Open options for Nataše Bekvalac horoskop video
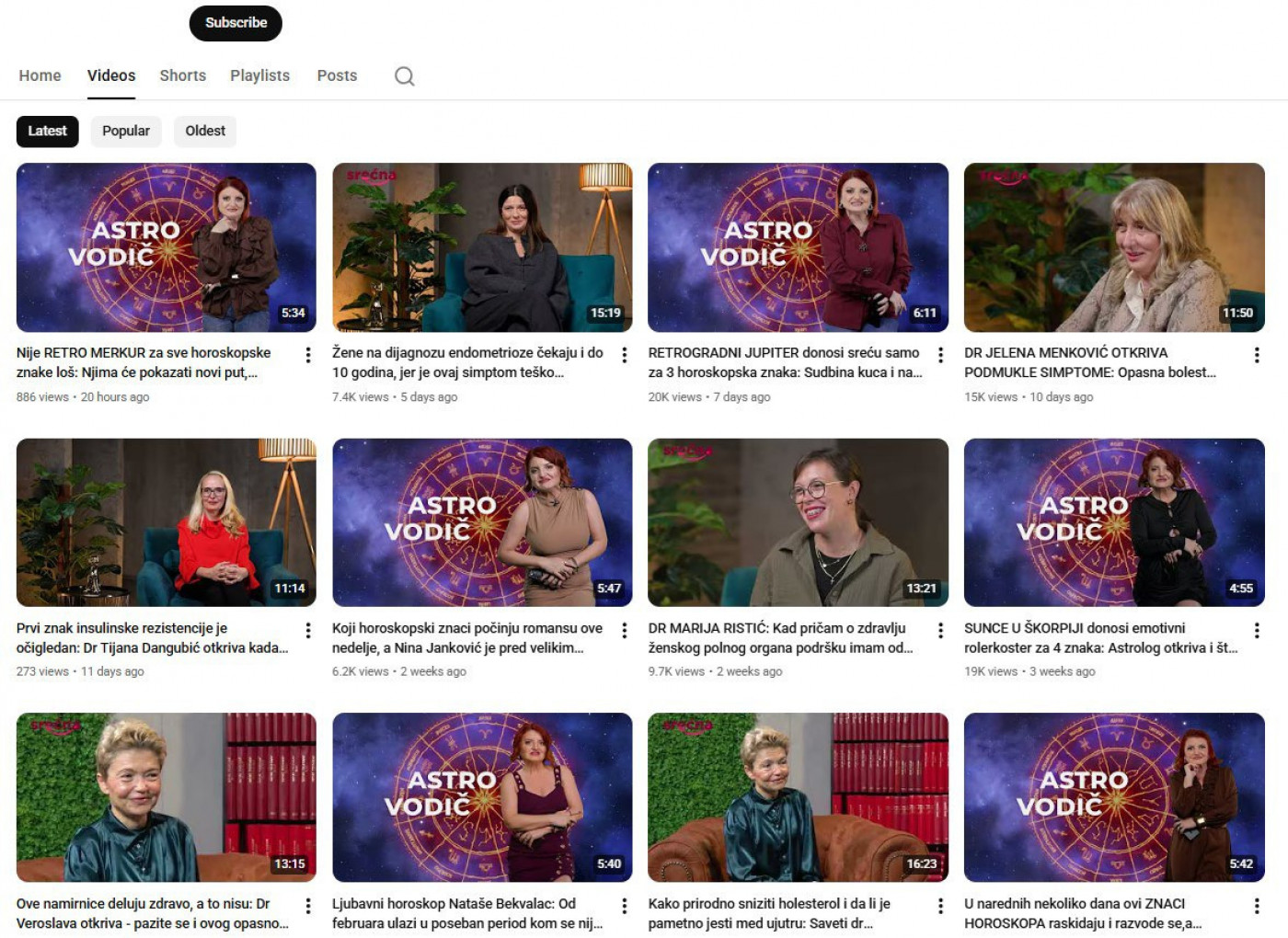The image size is (1288, 938). [625, 906]
